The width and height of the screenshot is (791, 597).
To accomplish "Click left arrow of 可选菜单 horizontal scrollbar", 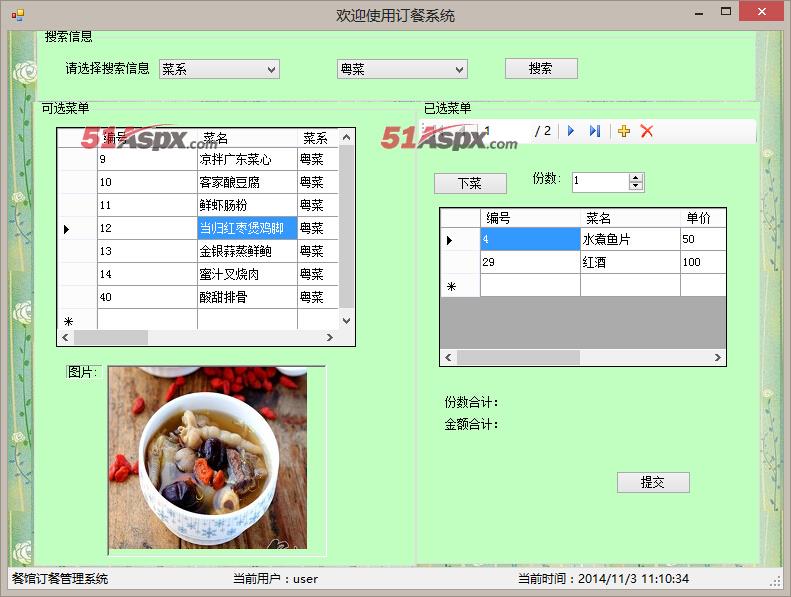I will pos(65,337).
